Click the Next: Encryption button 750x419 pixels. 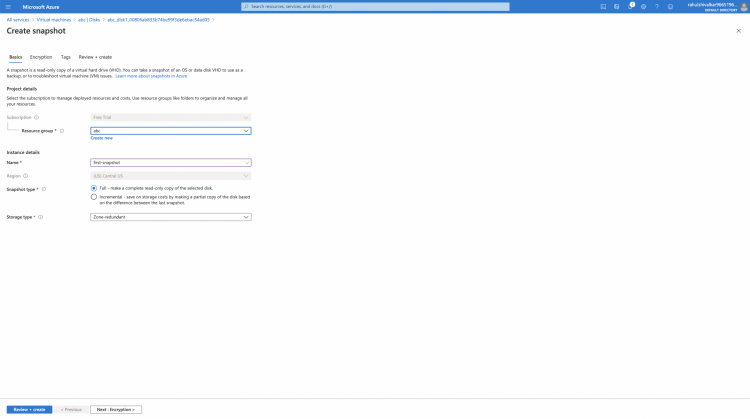pos(116,409)
